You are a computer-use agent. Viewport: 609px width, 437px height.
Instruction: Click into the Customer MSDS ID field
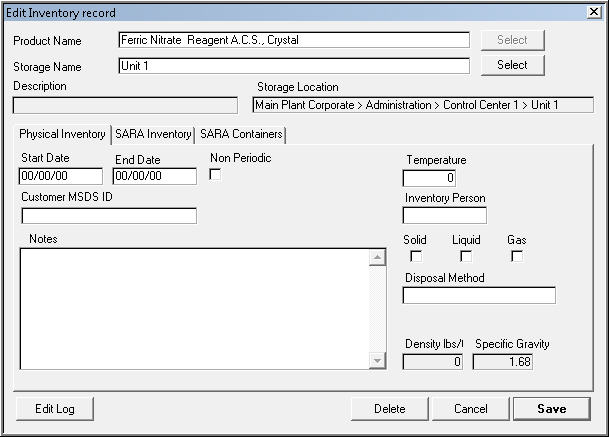click(x=109, y=216)
